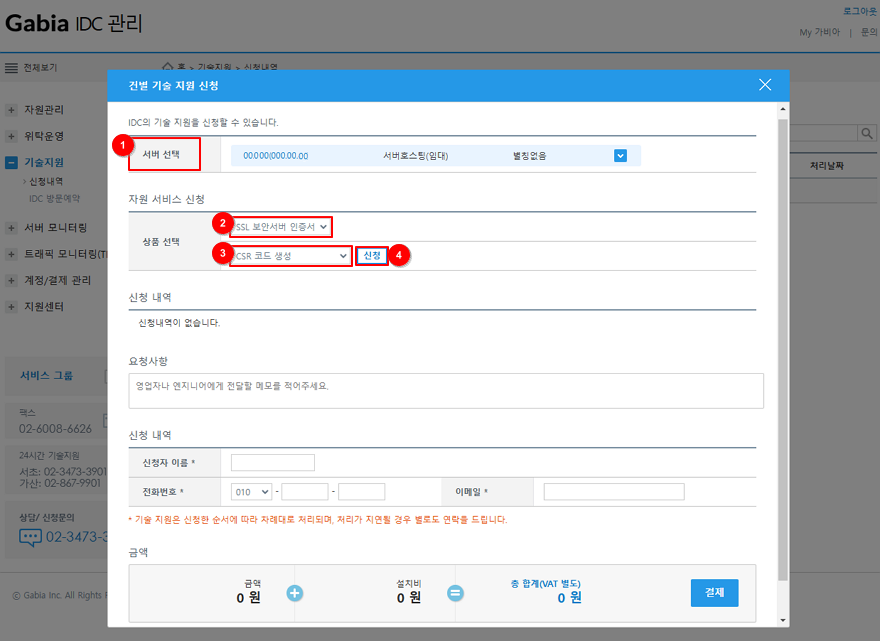880x641 pixels.
Task: Click the 서비스 그룹 heading in sidebar
Action: coord(47,376)
